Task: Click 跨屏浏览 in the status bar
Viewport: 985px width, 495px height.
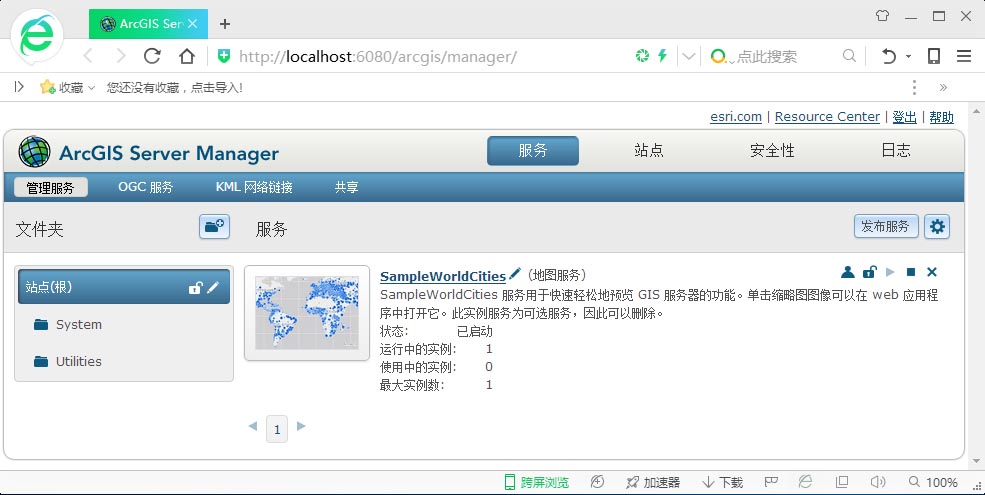Action: (x=537, y=482)
